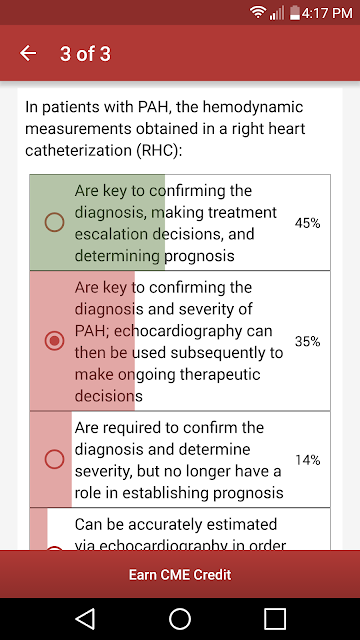Image resolution: width=360 pixels, height=640 pixels.
Task: Tap the 3 of 3 title
Action: coord(85,53)
